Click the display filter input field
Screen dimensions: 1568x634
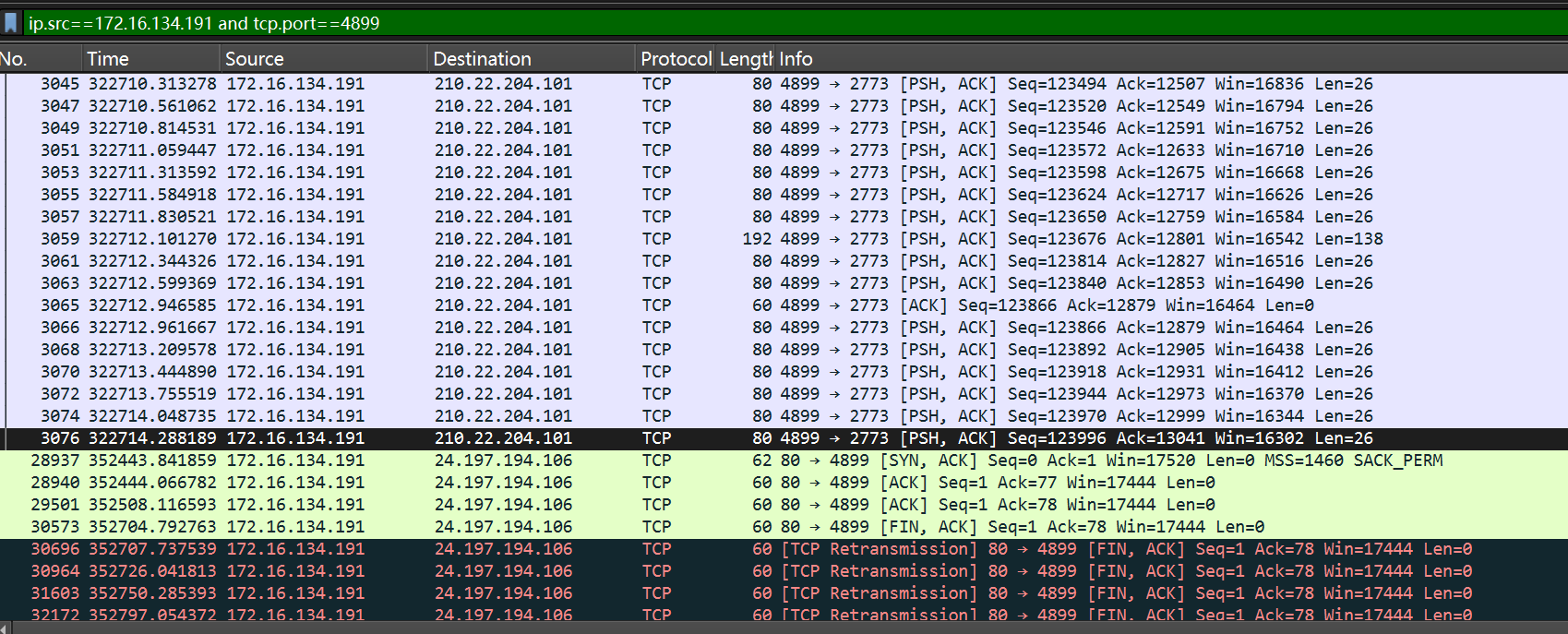tap(794, 23)
